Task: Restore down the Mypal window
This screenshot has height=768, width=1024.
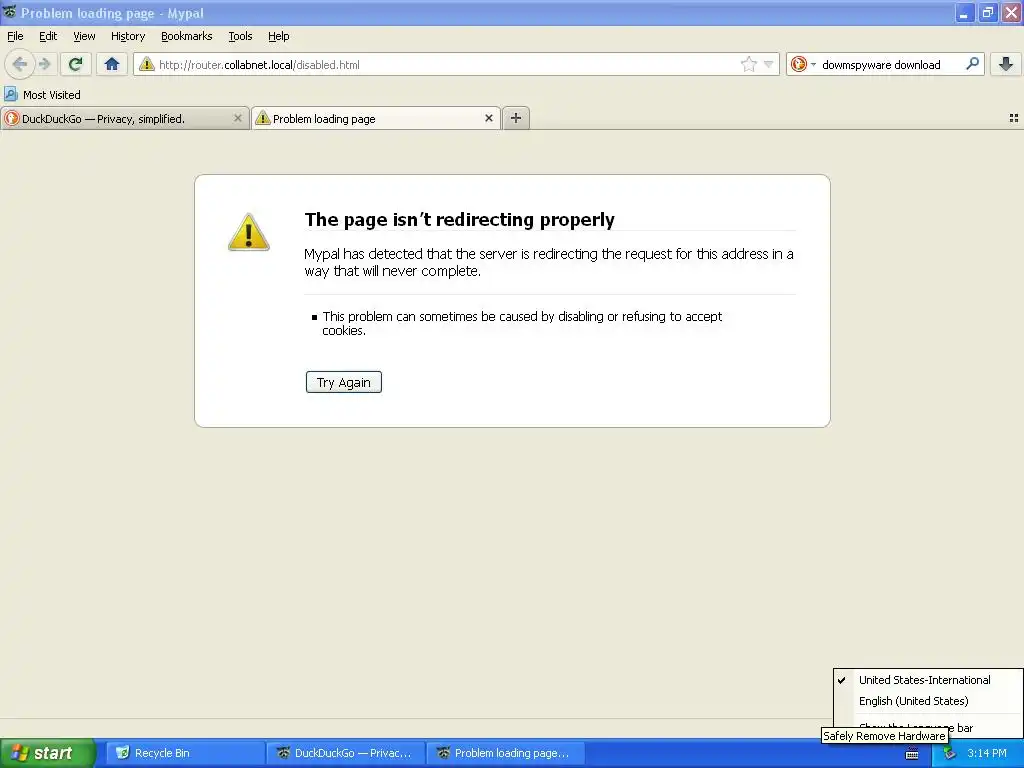Action: pyautogui.click(x=987, y=12)
